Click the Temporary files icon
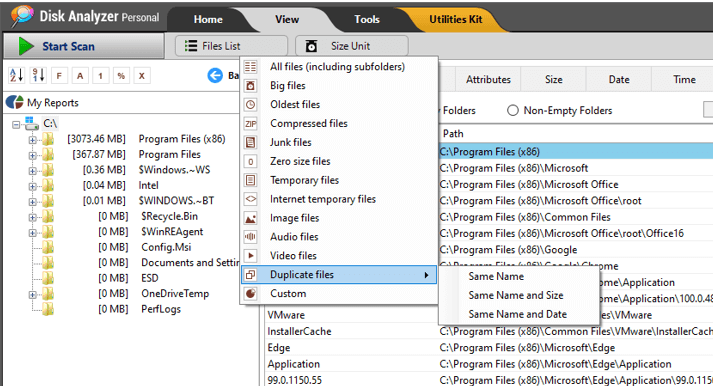This screenshot has width=713, height=386. (x=251, y=180)
